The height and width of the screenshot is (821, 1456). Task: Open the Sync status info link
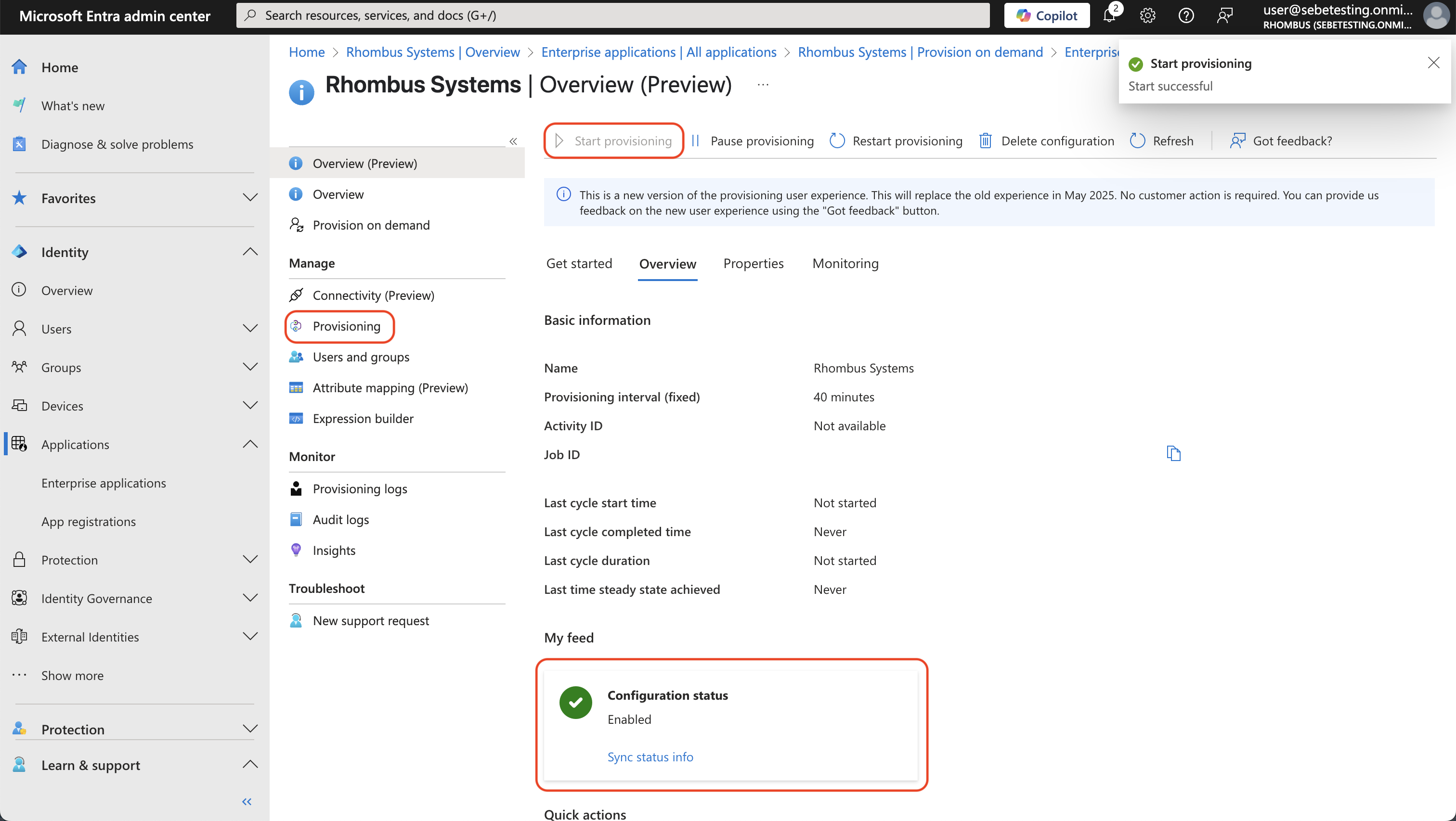click(x=650, y=756)
